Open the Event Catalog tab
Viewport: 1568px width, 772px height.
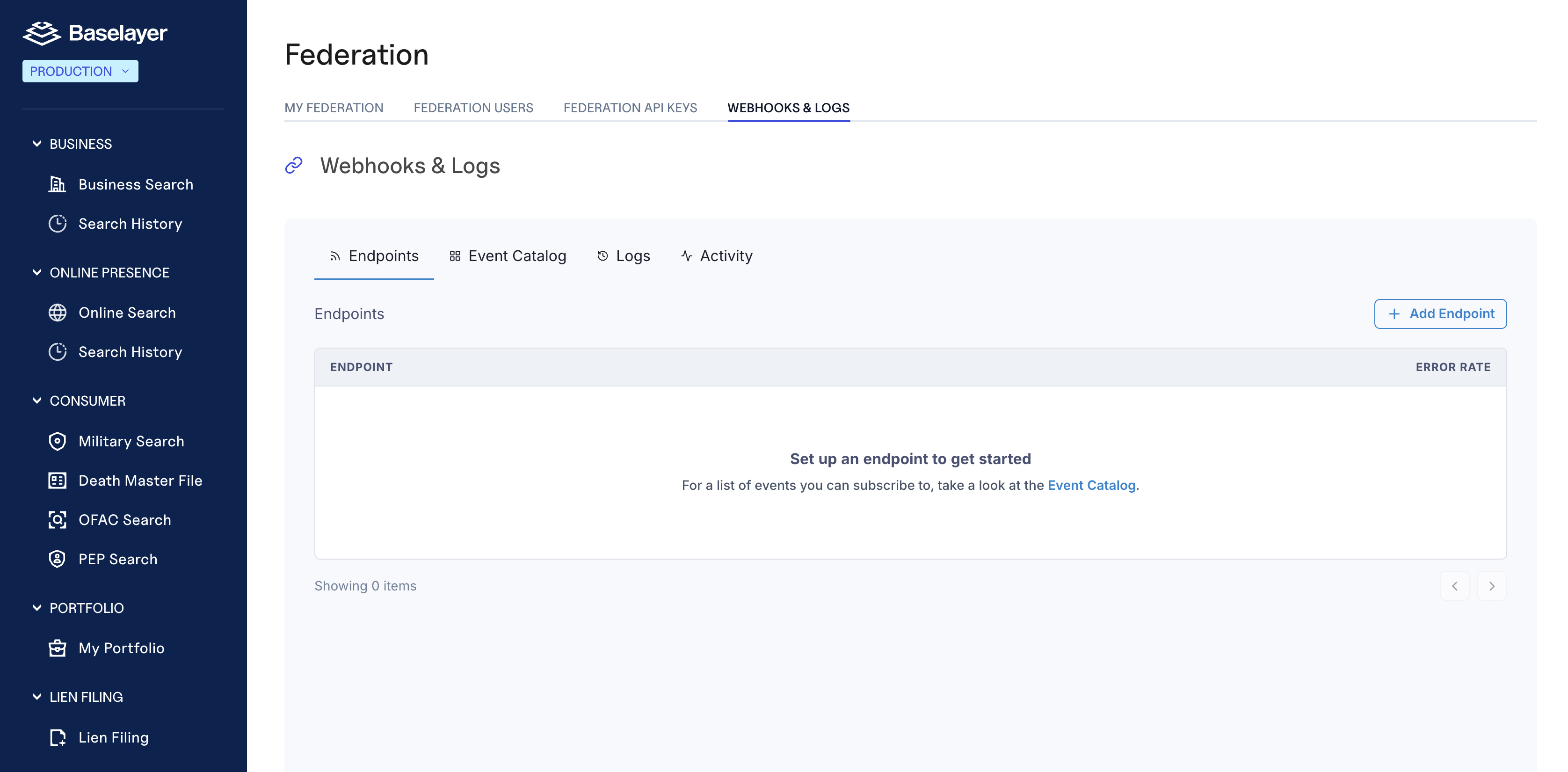pos(508,256)
